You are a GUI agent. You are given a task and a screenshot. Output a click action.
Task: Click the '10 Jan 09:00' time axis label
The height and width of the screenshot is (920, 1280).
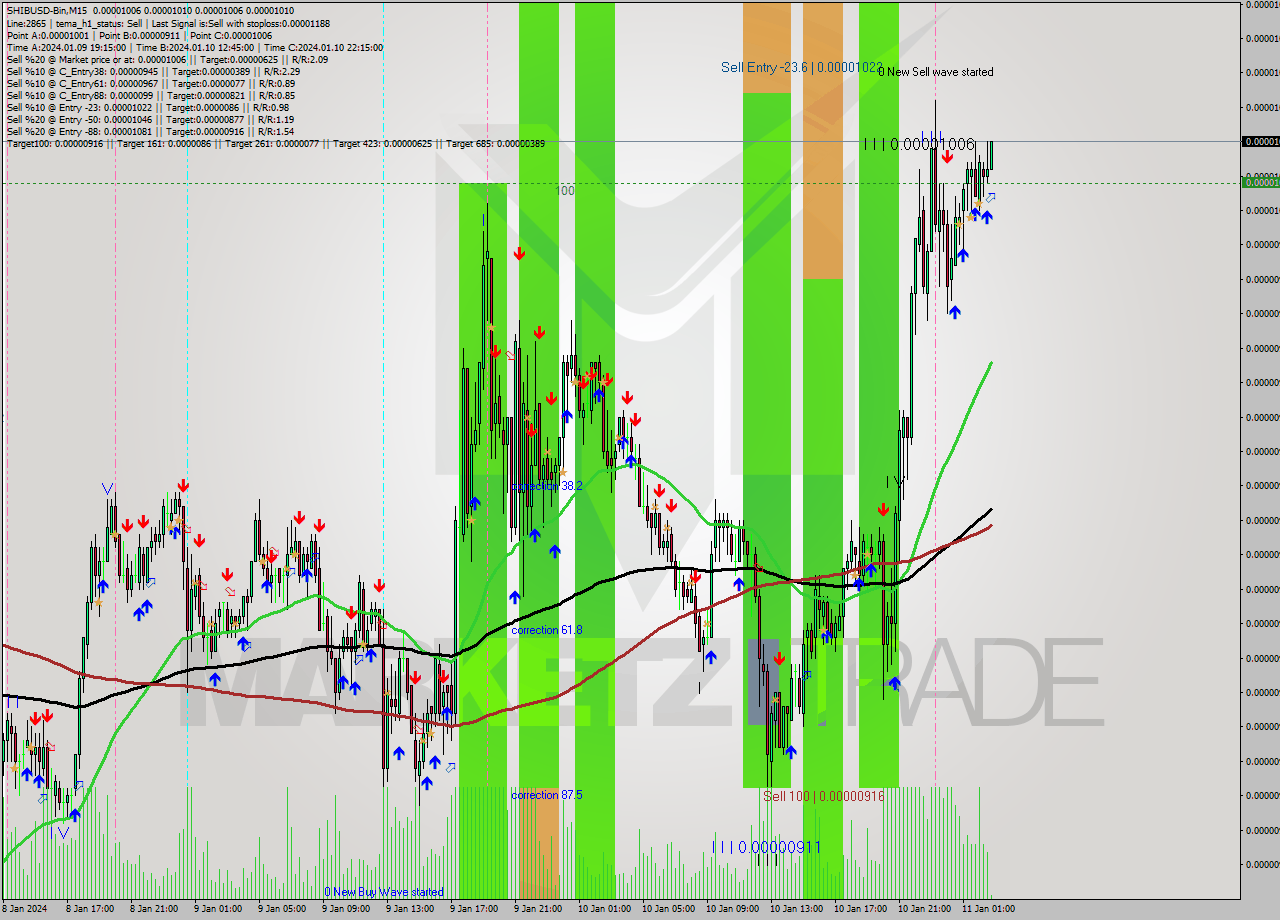coord(731,909)
